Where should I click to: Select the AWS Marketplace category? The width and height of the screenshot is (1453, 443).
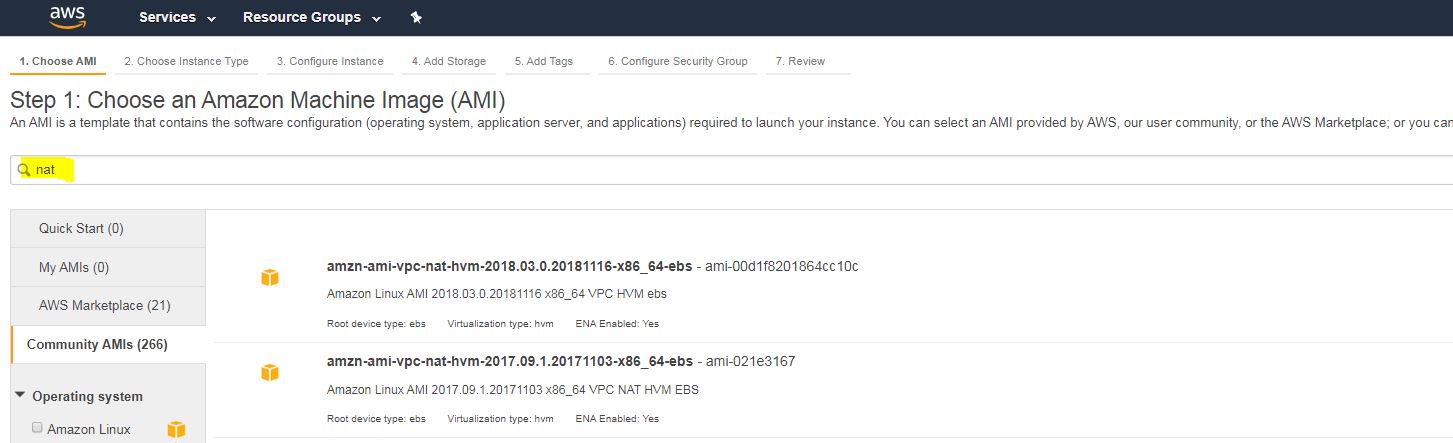pyautogui.click(x=105, y=305)
